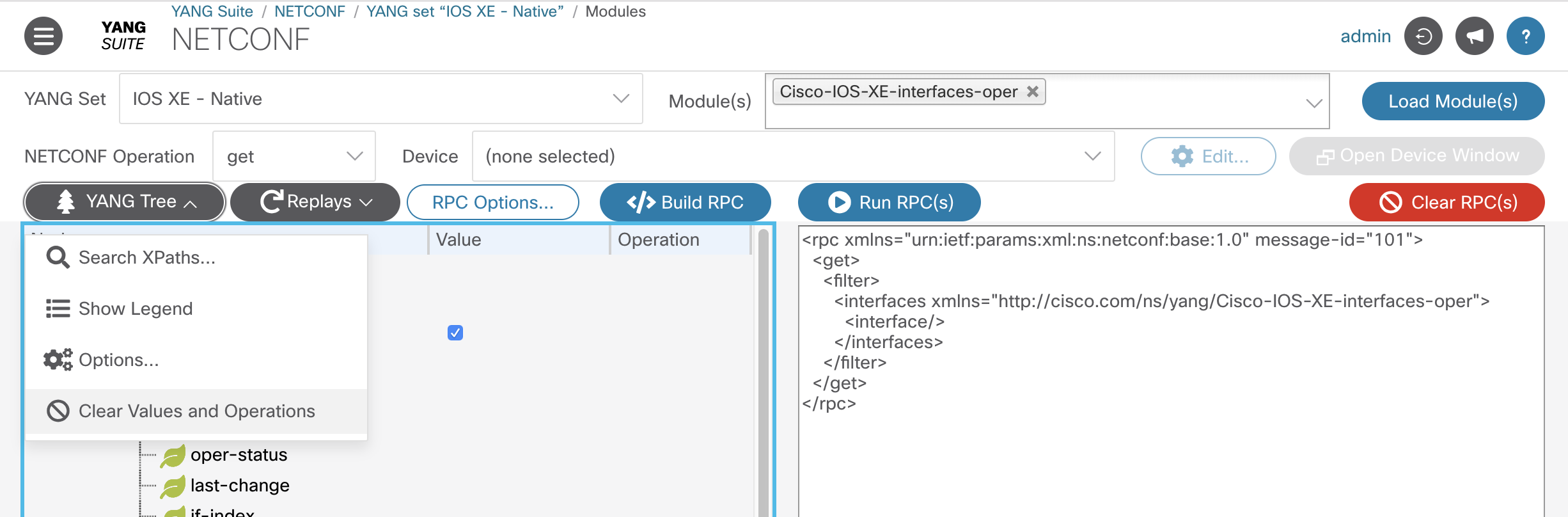Open the hamburger navigation menu

coord(43,36)
